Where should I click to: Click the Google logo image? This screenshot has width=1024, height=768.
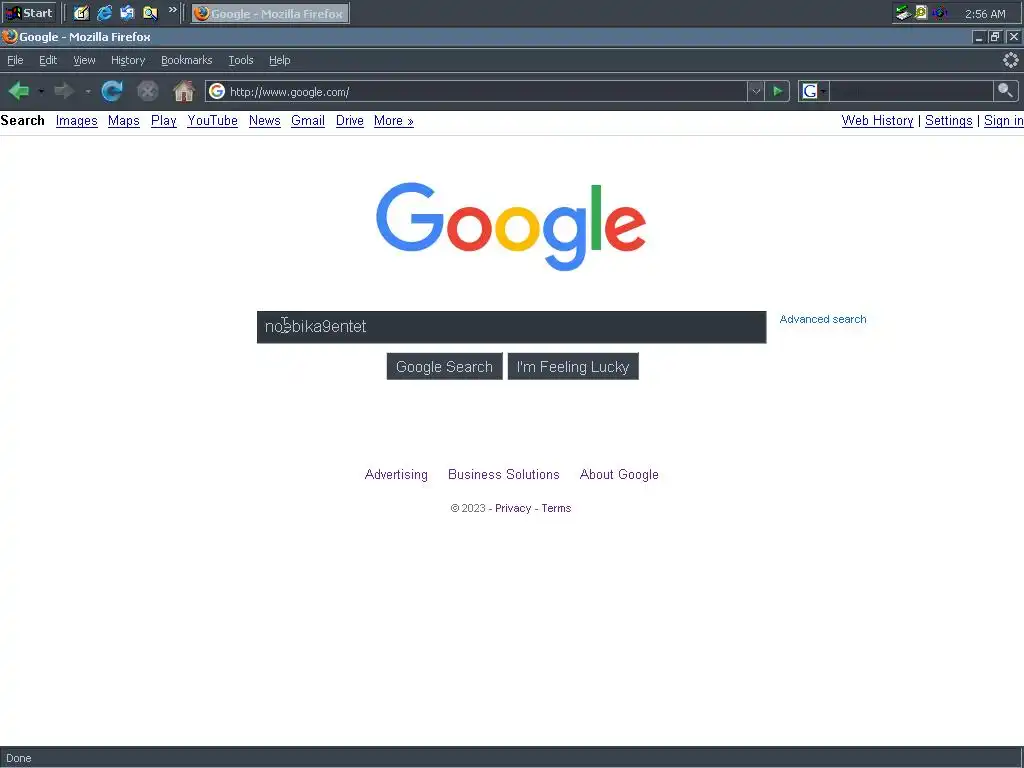(511, 227)
